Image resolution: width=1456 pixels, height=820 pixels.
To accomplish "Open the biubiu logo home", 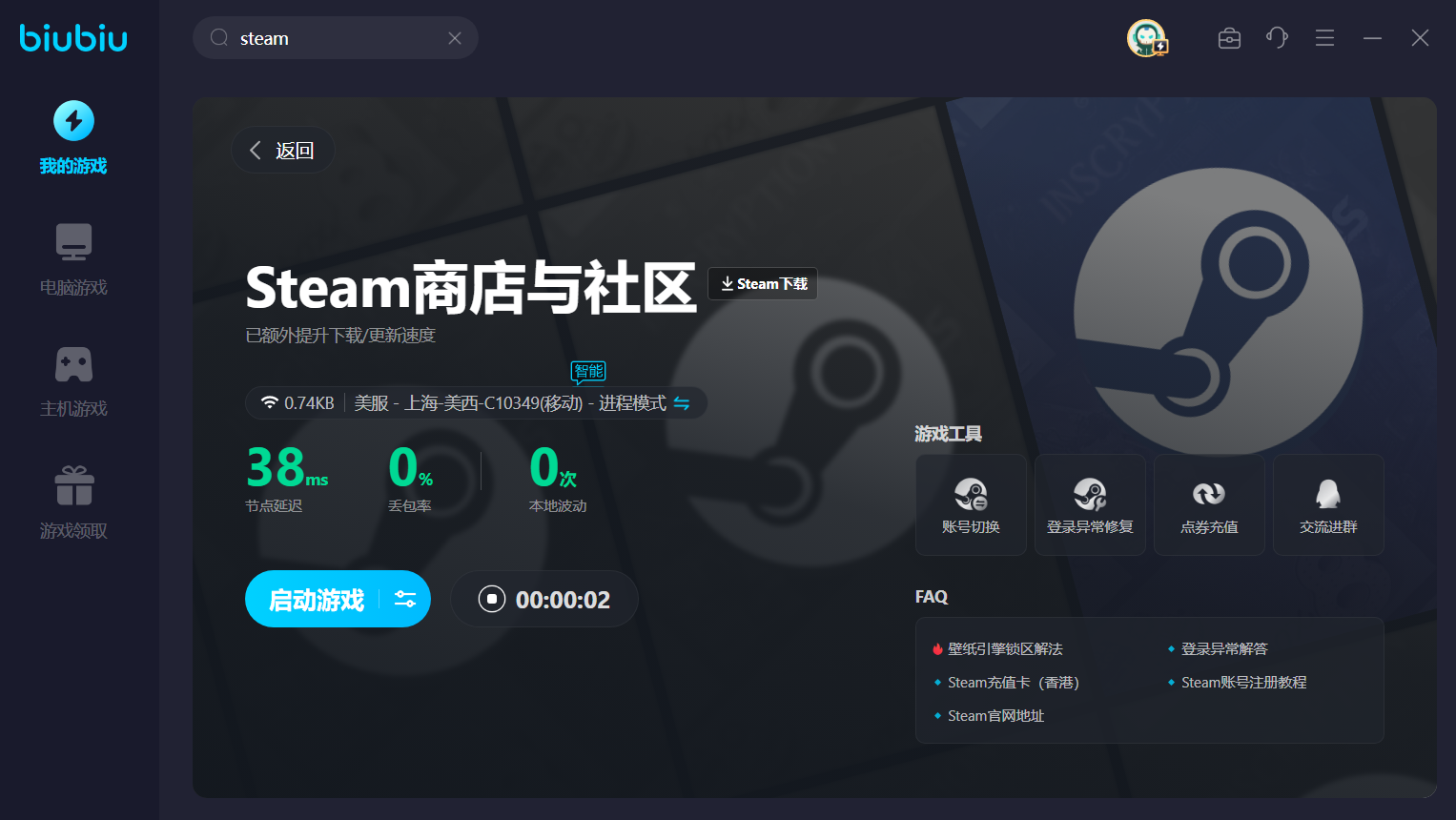I will pyautogui.click(x=73, y=37).
